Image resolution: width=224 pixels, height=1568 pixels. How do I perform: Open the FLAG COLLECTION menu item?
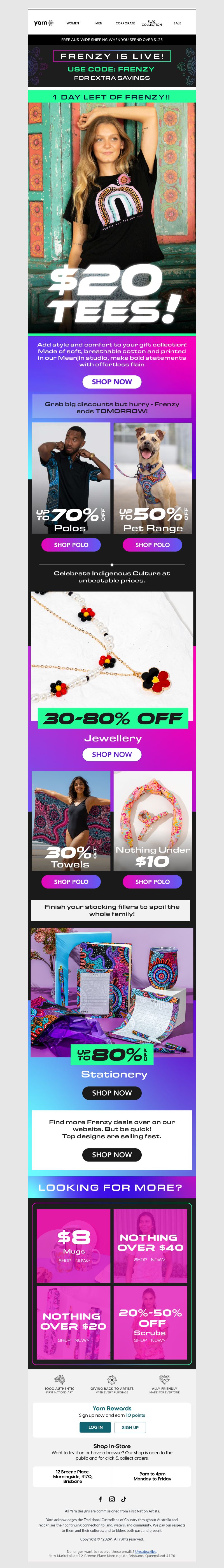coord(152,23)
